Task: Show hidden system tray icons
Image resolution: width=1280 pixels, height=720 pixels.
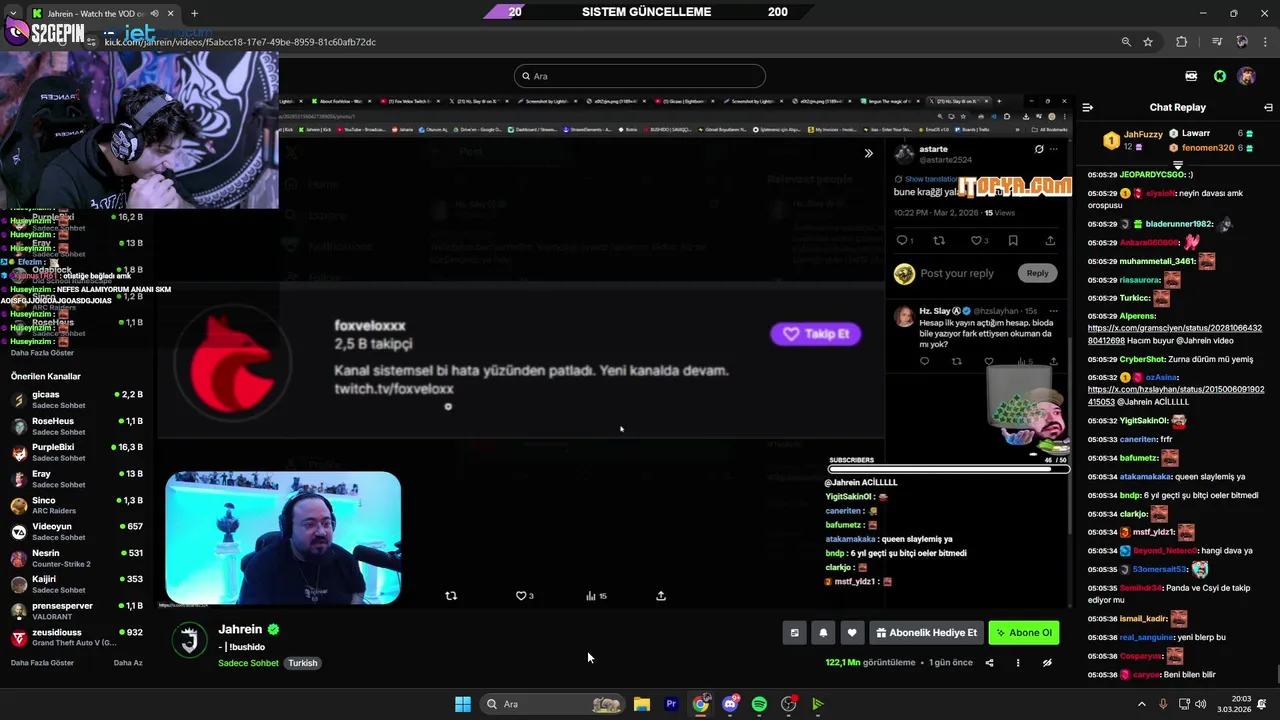Action: [x=1142, y=704]
